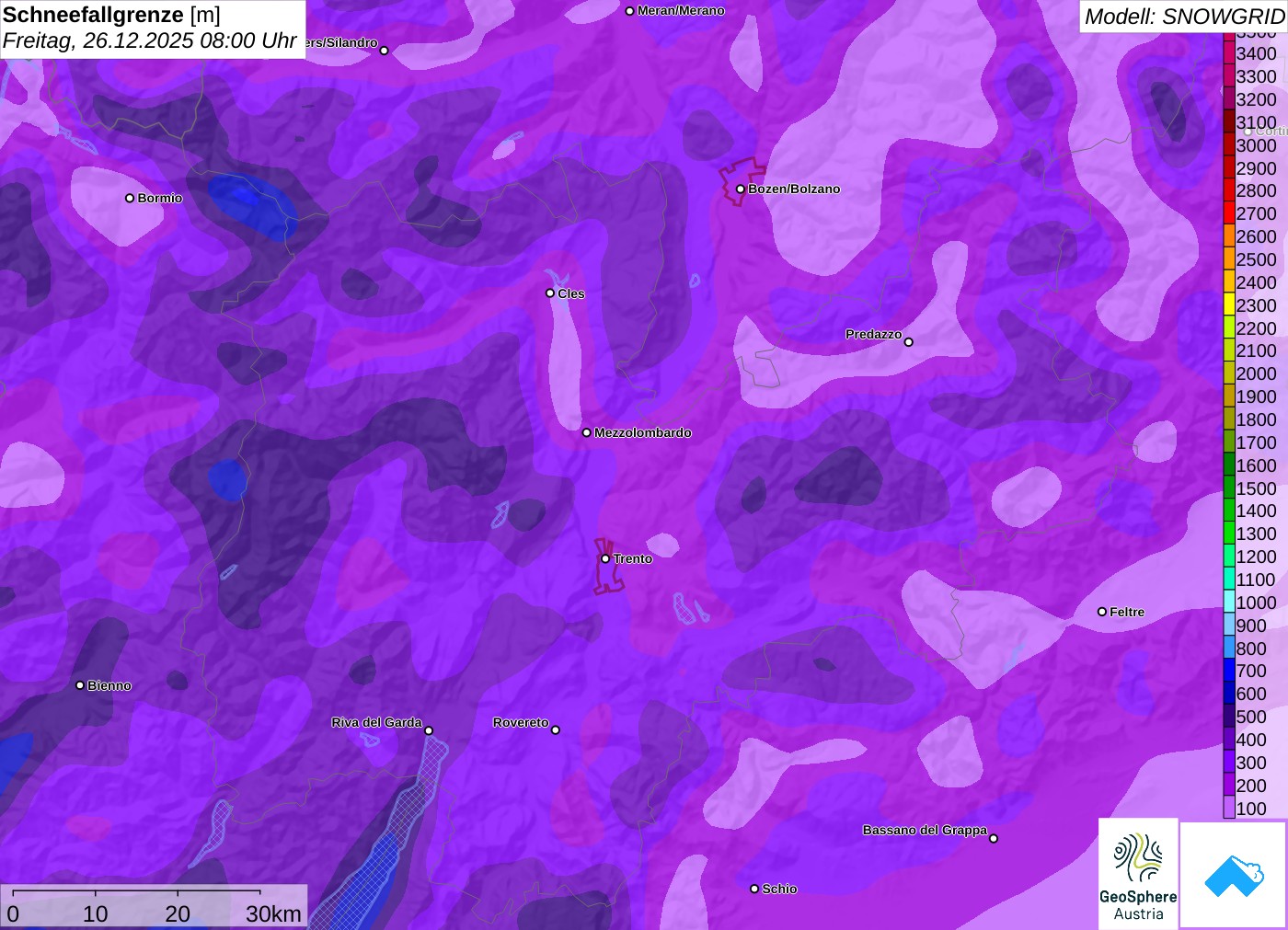The image size is (1288, 930).
Task: Click the blue cloud house logo
Action: [x=1233, y=875]
